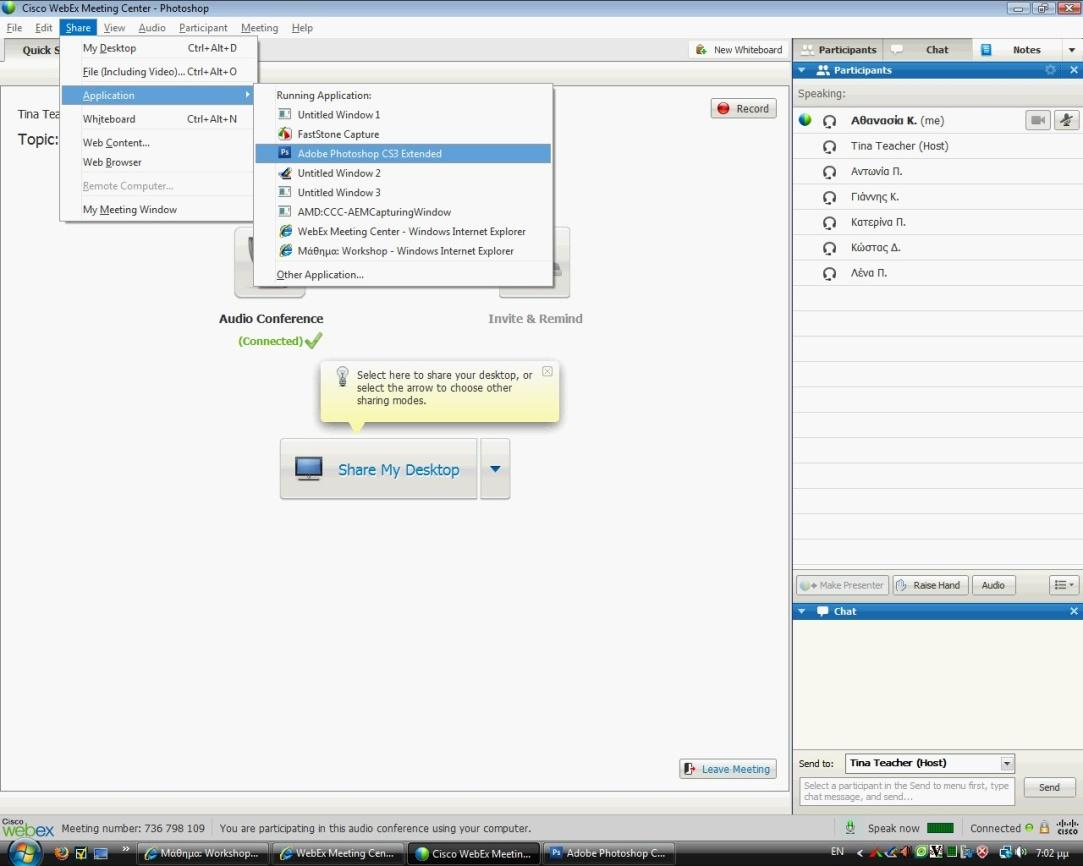Image resolution: width=1083 pixels, height=866 pixels.
Task: Open the Help menu
Action: (302, 28)
